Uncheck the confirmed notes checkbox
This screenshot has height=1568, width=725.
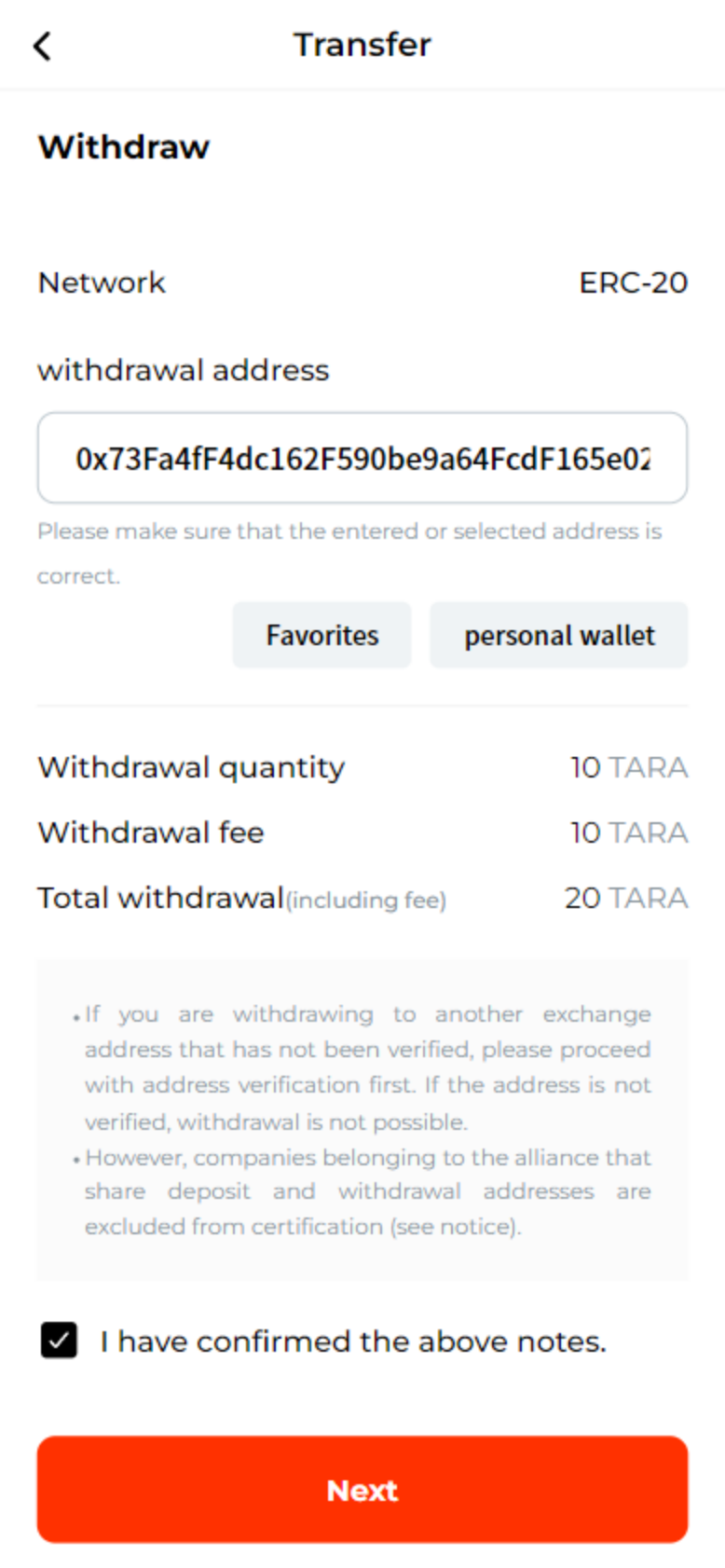click(x=60, y=1341)
